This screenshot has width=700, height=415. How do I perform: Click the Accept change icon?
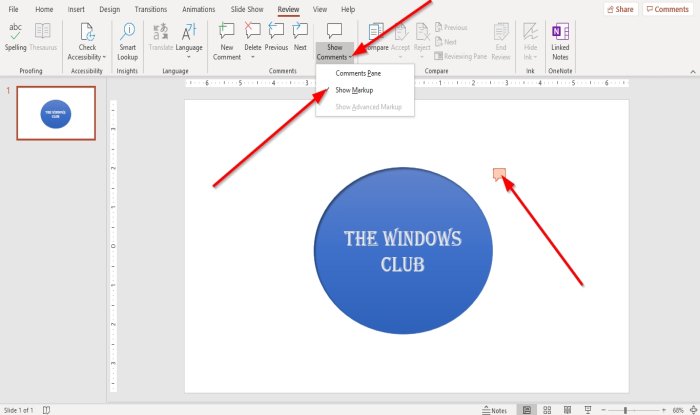(x=400, y=32)
